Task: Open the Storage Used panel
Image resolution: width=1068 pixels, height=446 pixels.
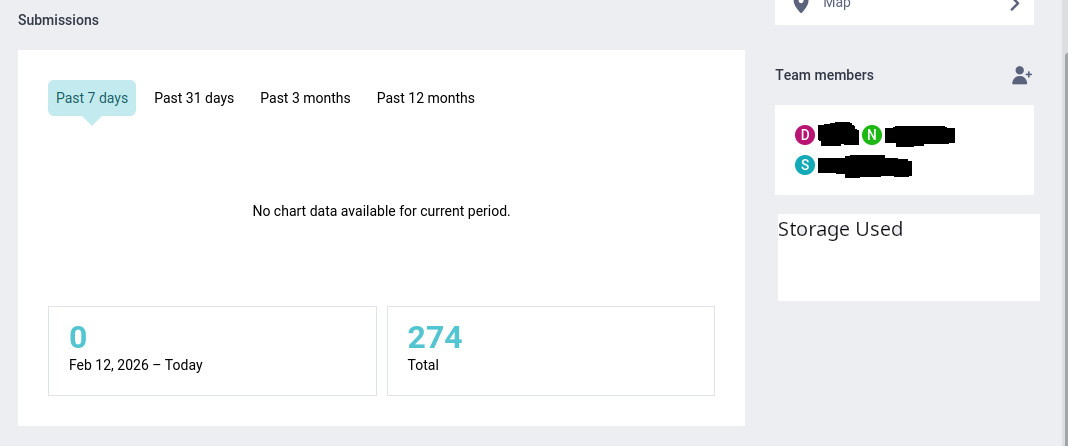Action: click(908, 257)
